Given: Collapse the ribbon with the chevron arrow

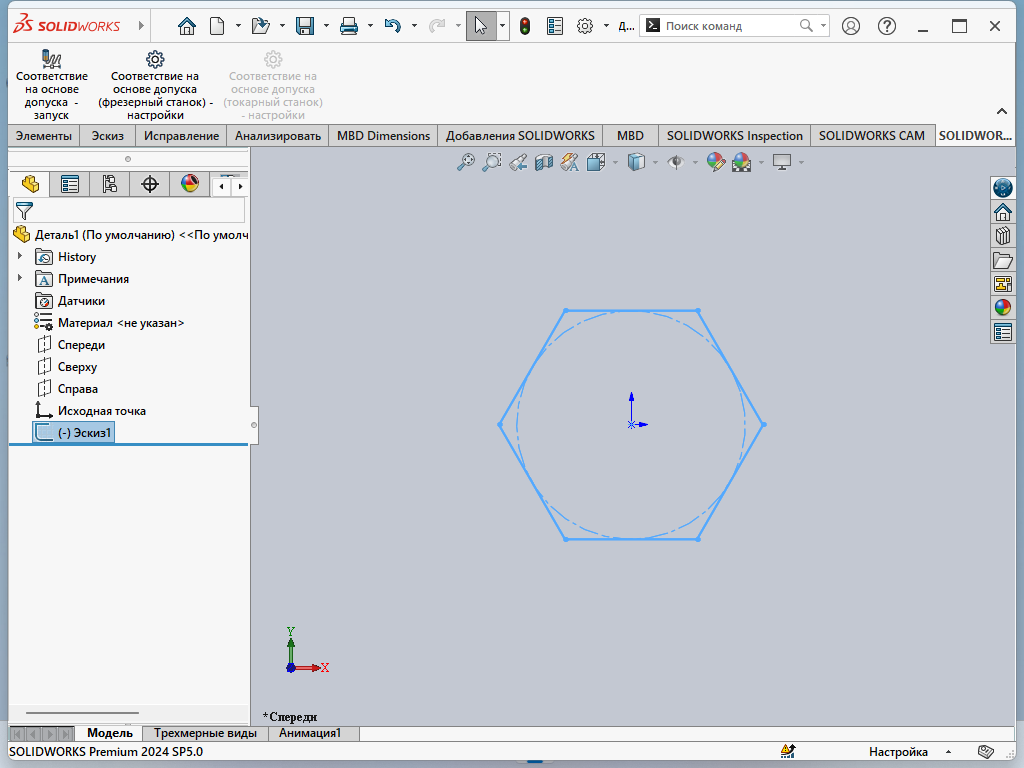Looking at the screenshot, I should tap(1002, 112).
